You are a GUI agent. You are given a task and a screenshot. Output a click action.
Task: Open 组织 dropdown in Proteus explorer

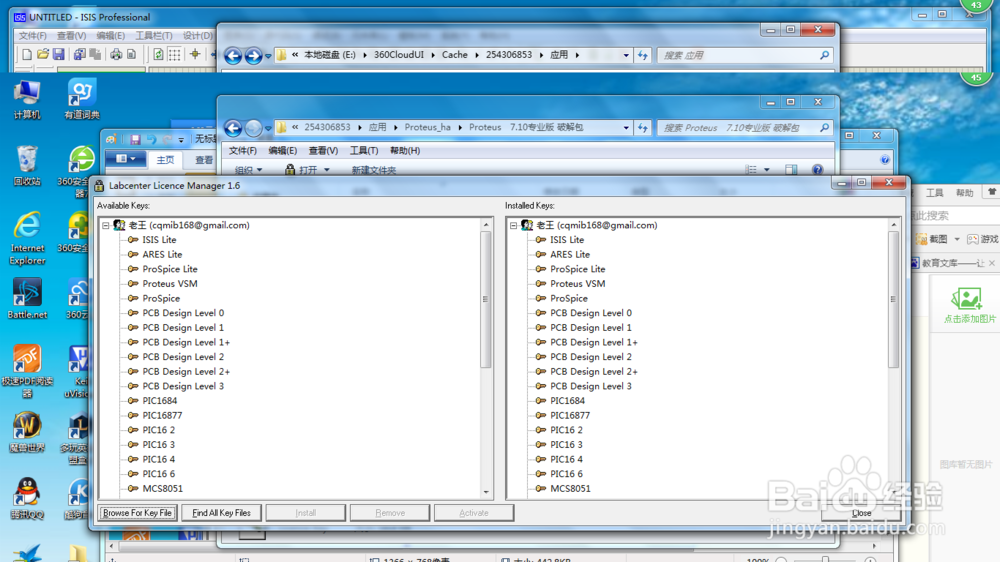248,170
